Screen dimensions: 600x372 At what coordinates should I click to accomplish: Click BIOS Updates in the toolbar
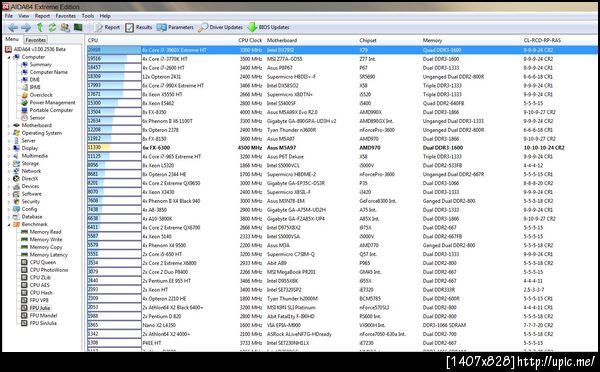click(269, 27)
